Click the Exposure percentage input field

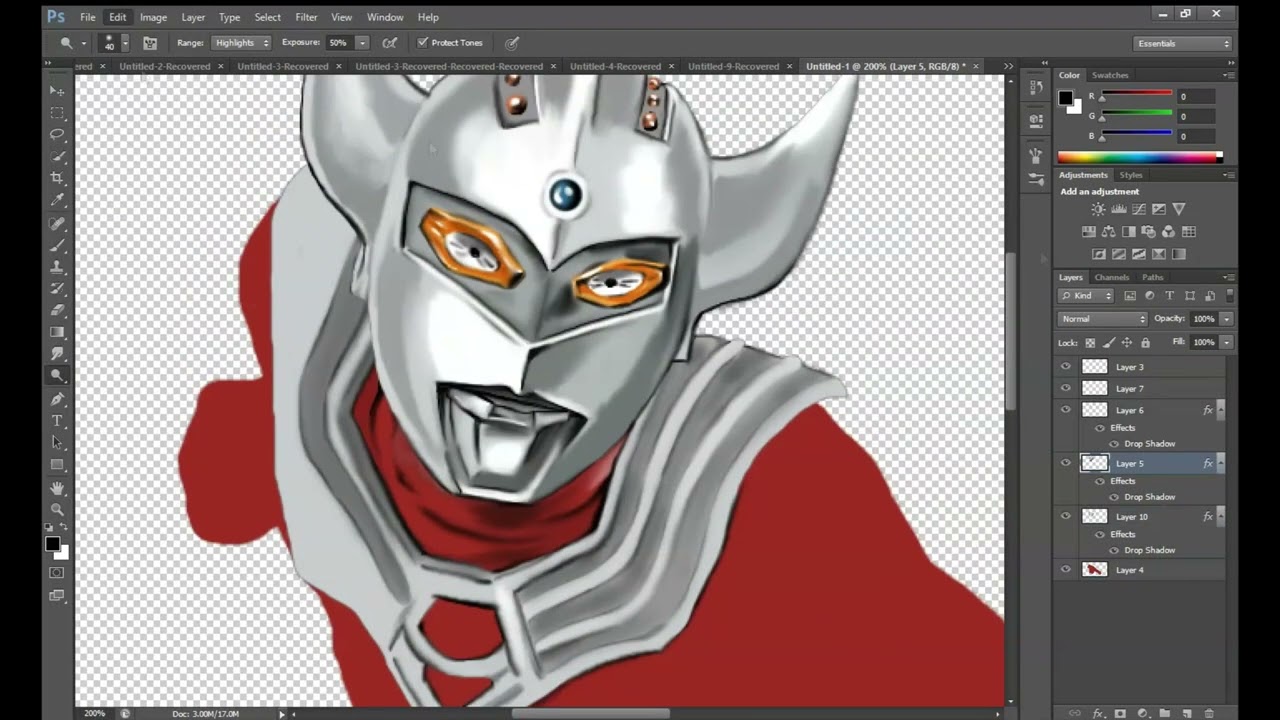339,43
